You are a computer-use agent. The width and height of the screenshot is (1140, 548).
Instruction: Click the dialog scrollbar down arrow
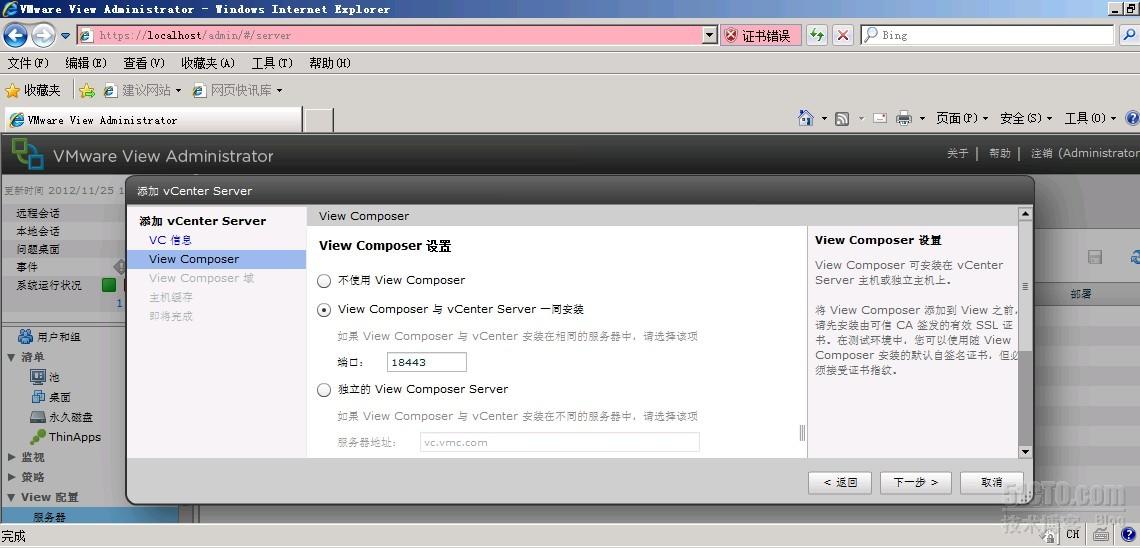(1025, 451)
